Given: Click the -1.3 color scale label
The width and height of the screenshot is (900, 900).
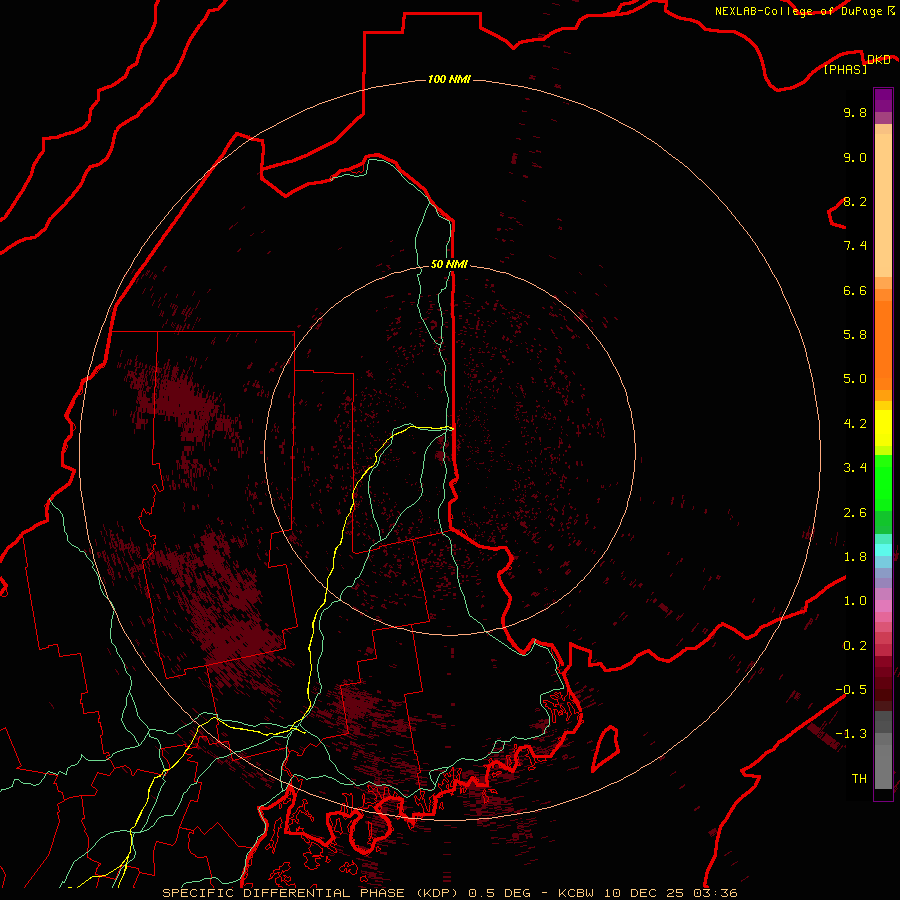Looking at the screenshot, I should (851, 734).
